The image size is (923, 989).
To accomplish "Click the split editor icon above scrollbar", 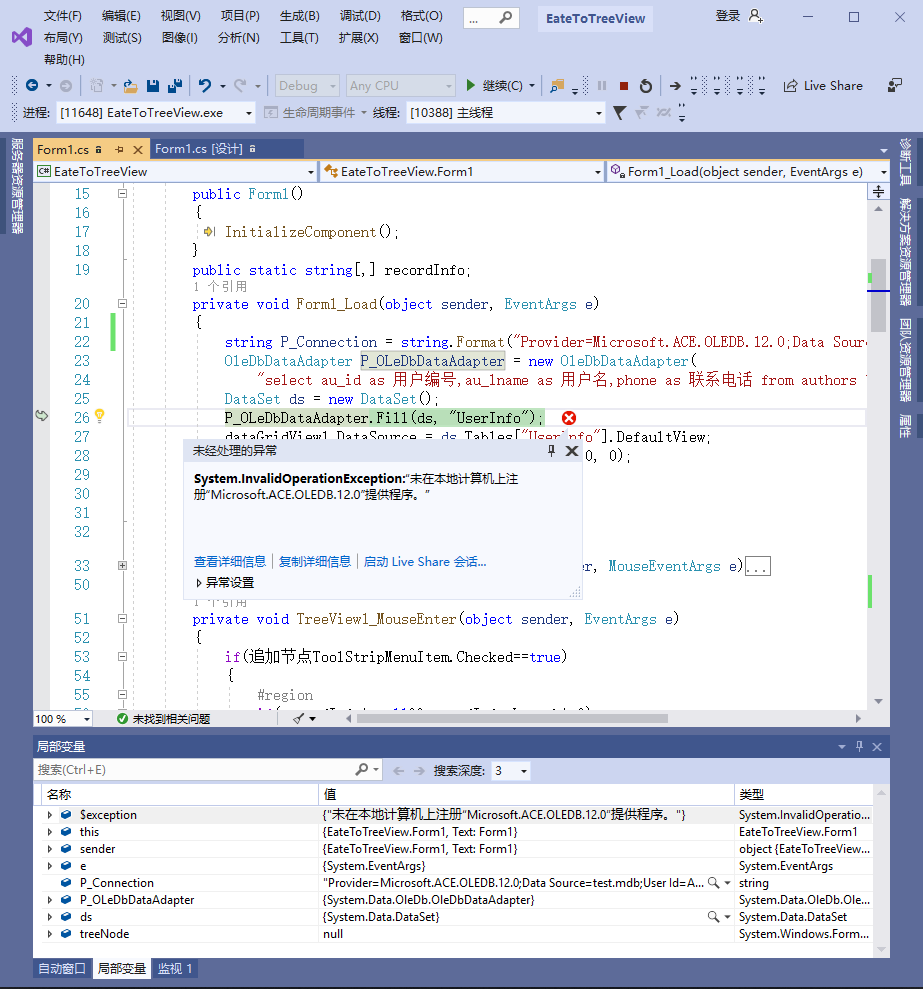I will pos(878,192).
